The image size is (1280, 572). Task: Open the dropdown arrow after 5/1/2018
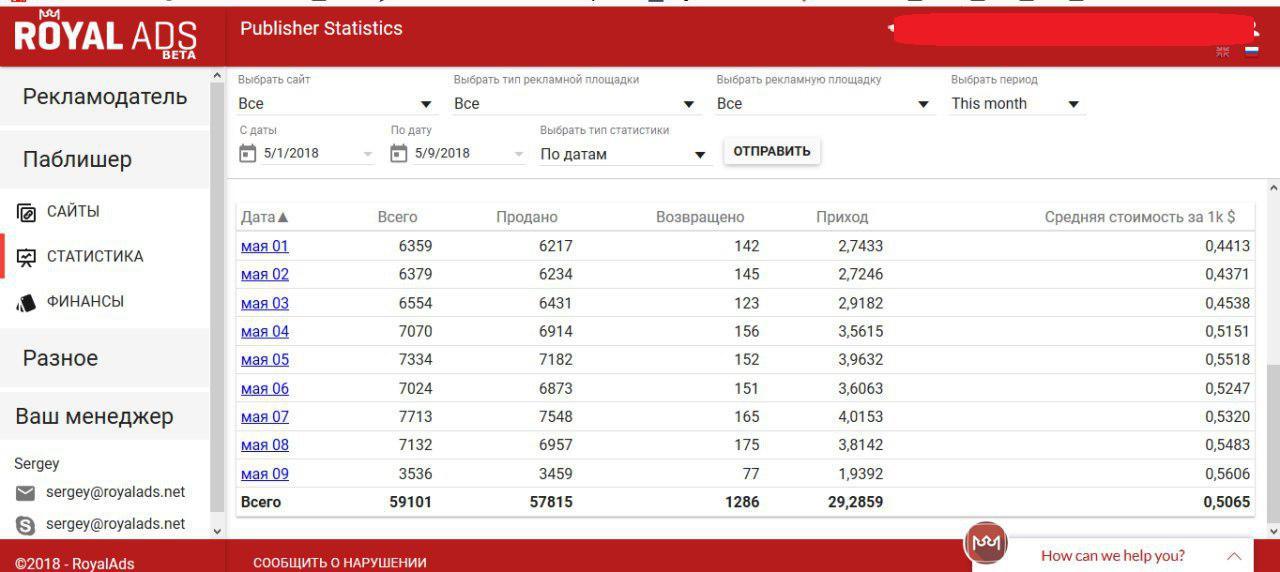(x=367, y=154)
